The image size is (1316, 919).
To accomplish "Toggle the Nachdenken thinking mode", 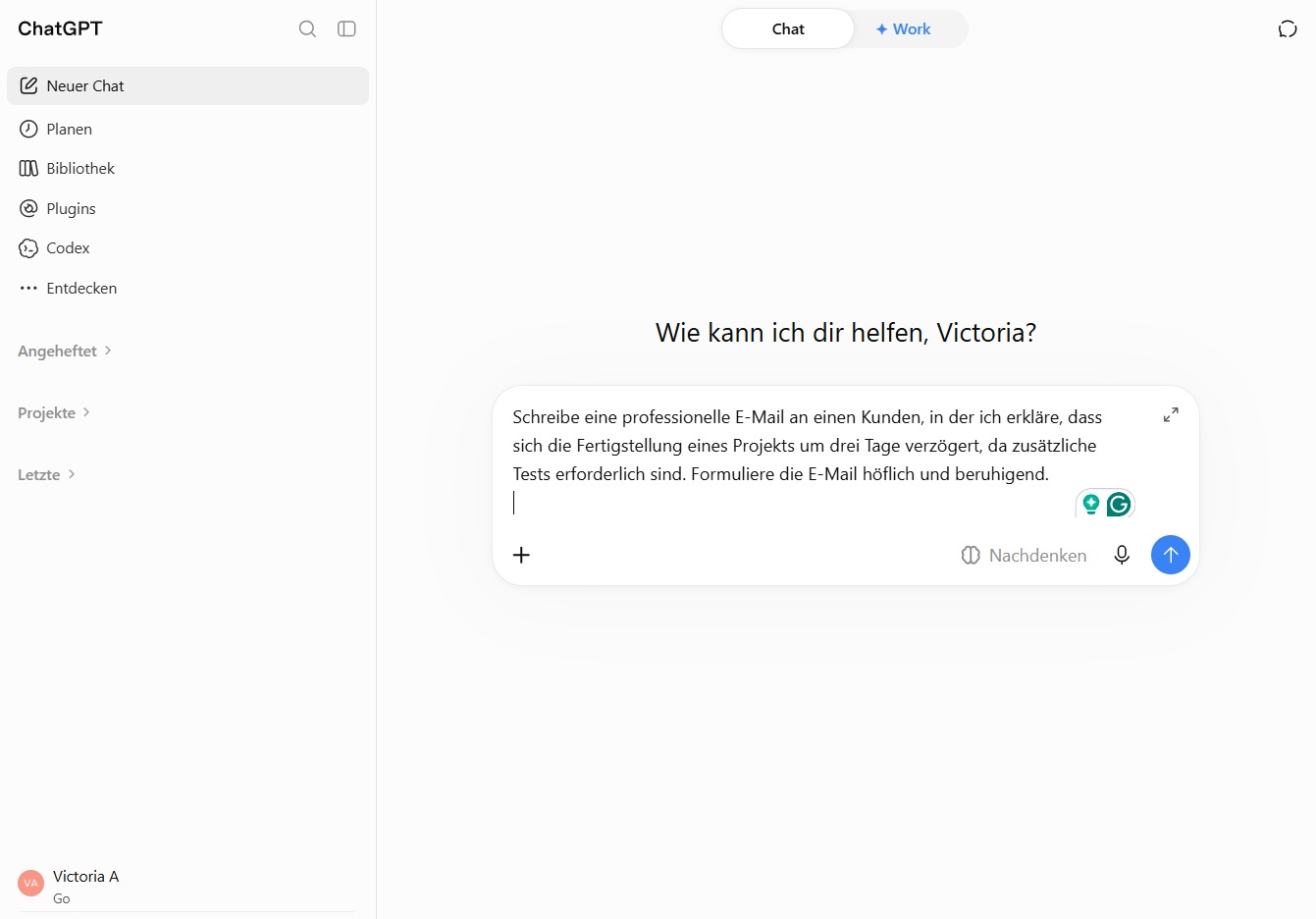I will 1024,555.
